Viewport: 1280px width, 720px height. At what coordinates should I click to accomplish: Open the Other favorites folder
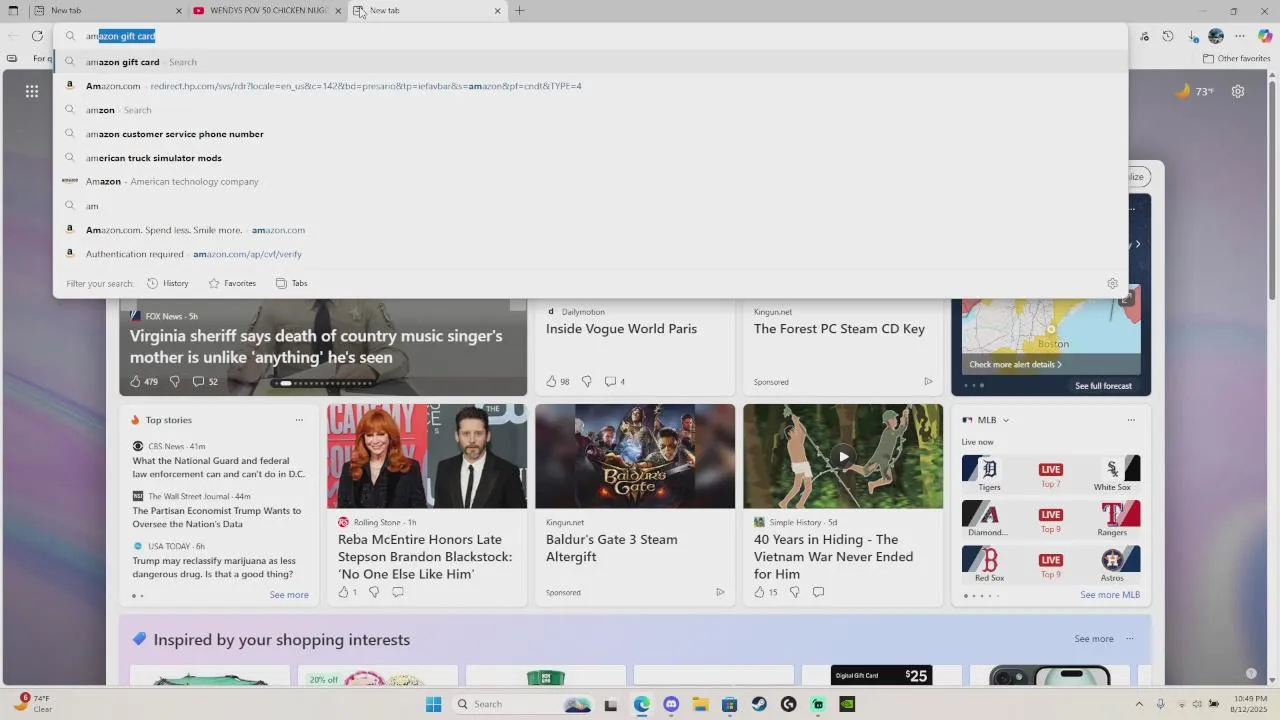pyautogui.click(x=1236, y=58)
